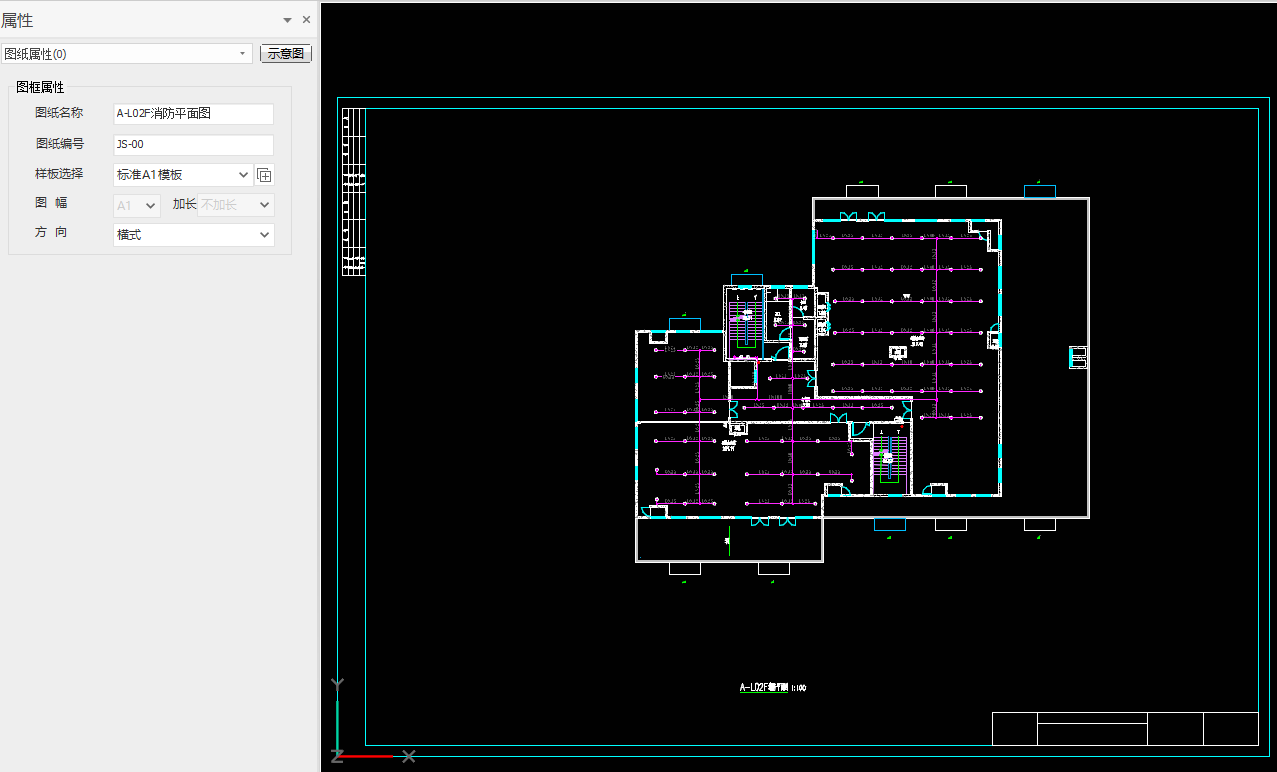Open the 加长 dropdown showing 不加长
The width and height of the screenshot is (1277, 772).
(236, 205)
